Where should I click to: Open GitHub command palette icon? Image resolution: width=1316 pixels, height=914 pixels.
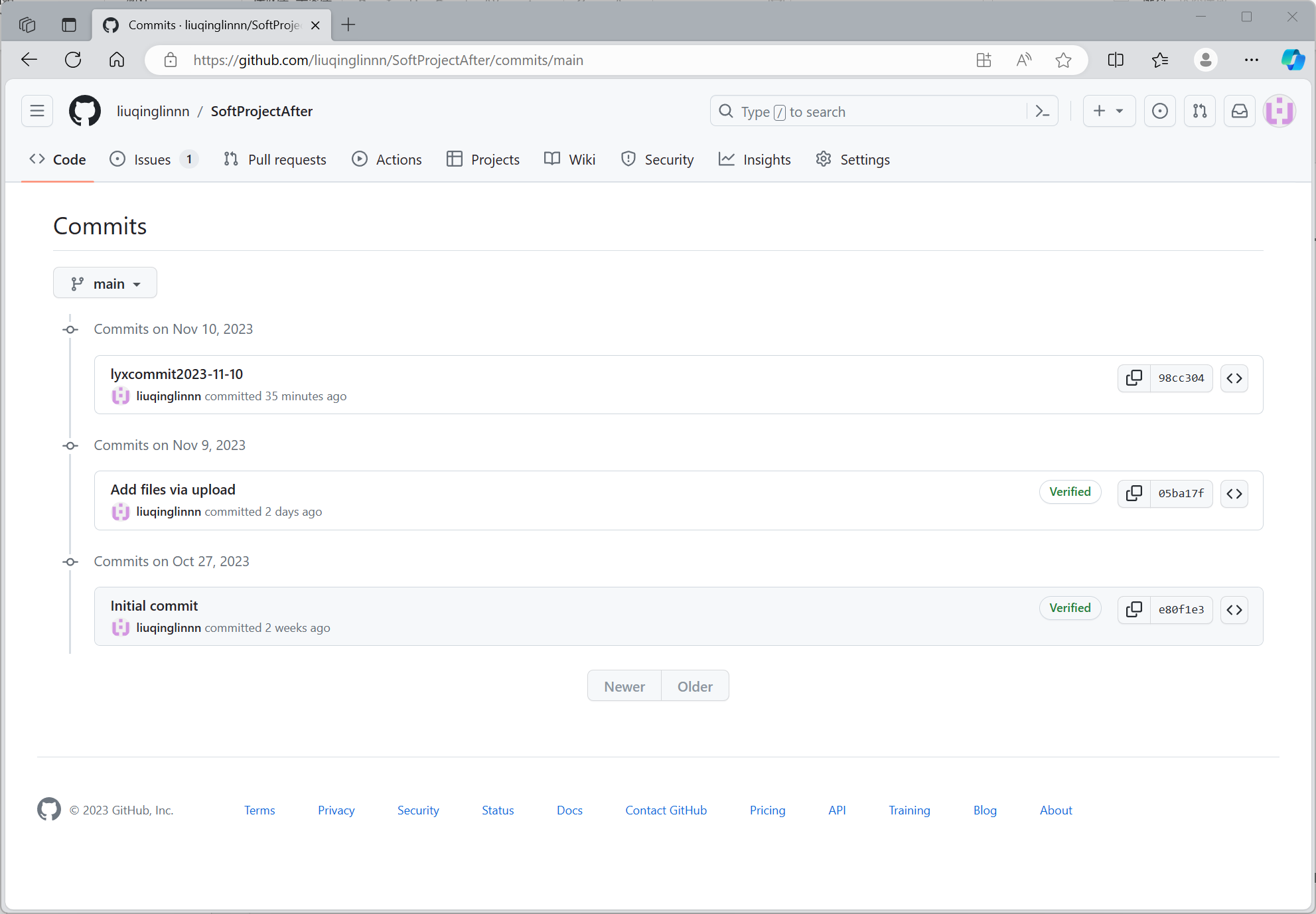pyautogui.click(x=1043, y=112)
